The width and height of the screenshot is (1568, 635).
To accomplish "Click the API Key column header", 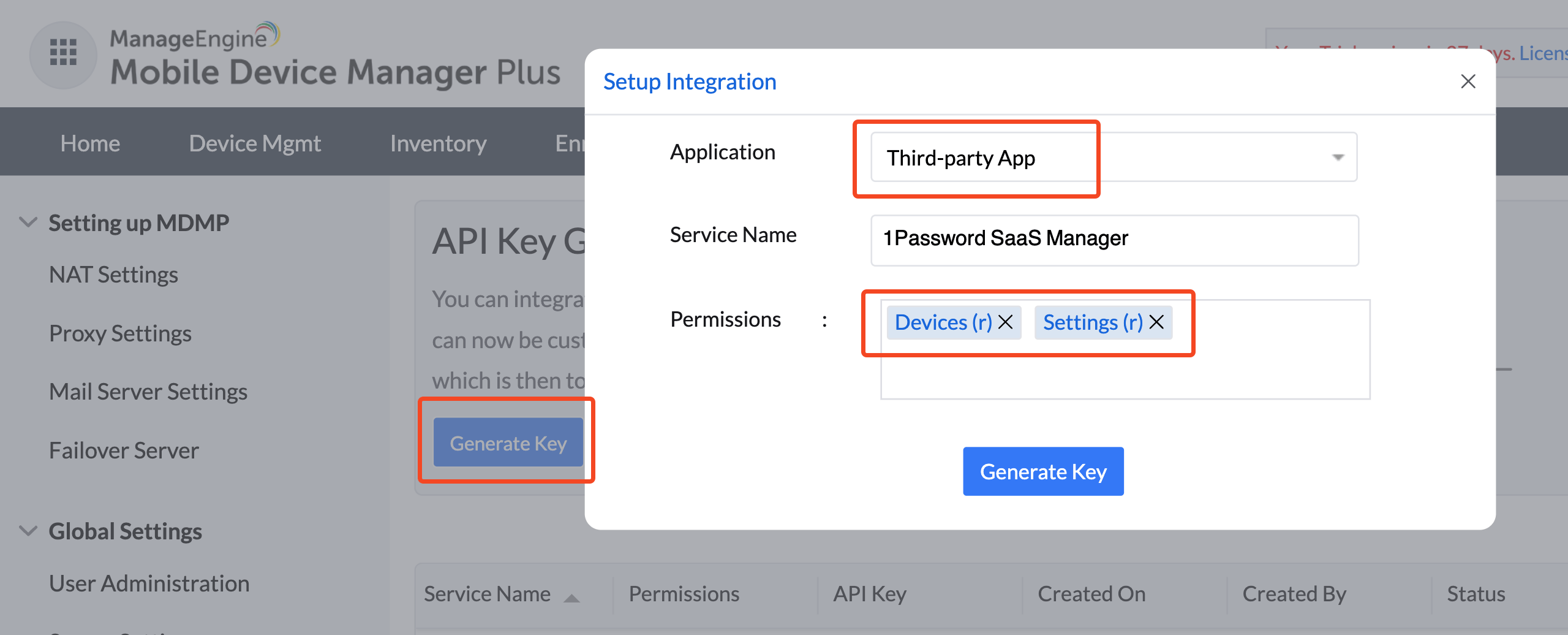I will pyautogui.click(x=870, y=594).
